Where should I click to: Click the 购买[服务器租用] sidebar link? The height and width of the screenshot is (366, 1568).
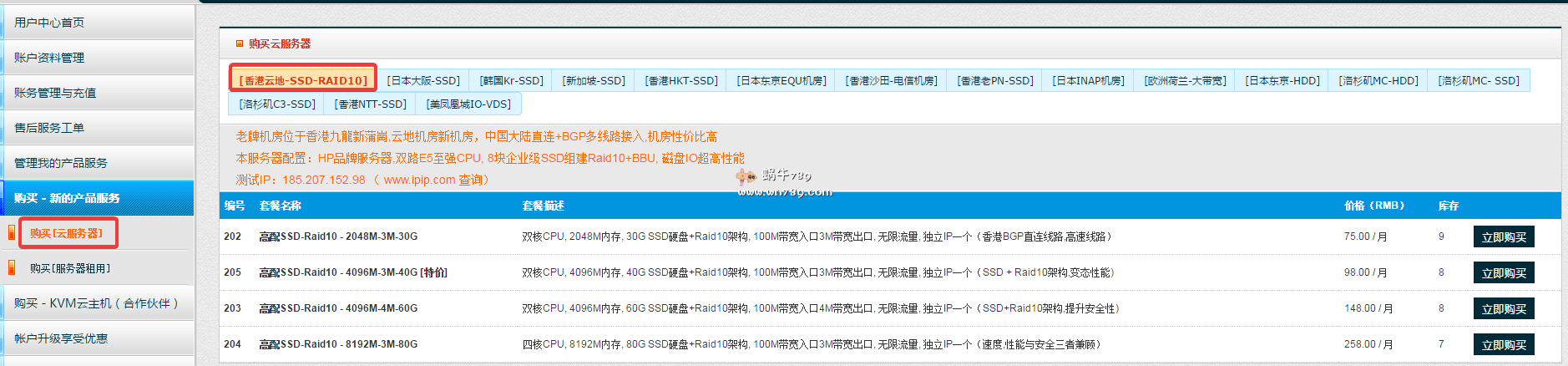click(x=70, y=268)
